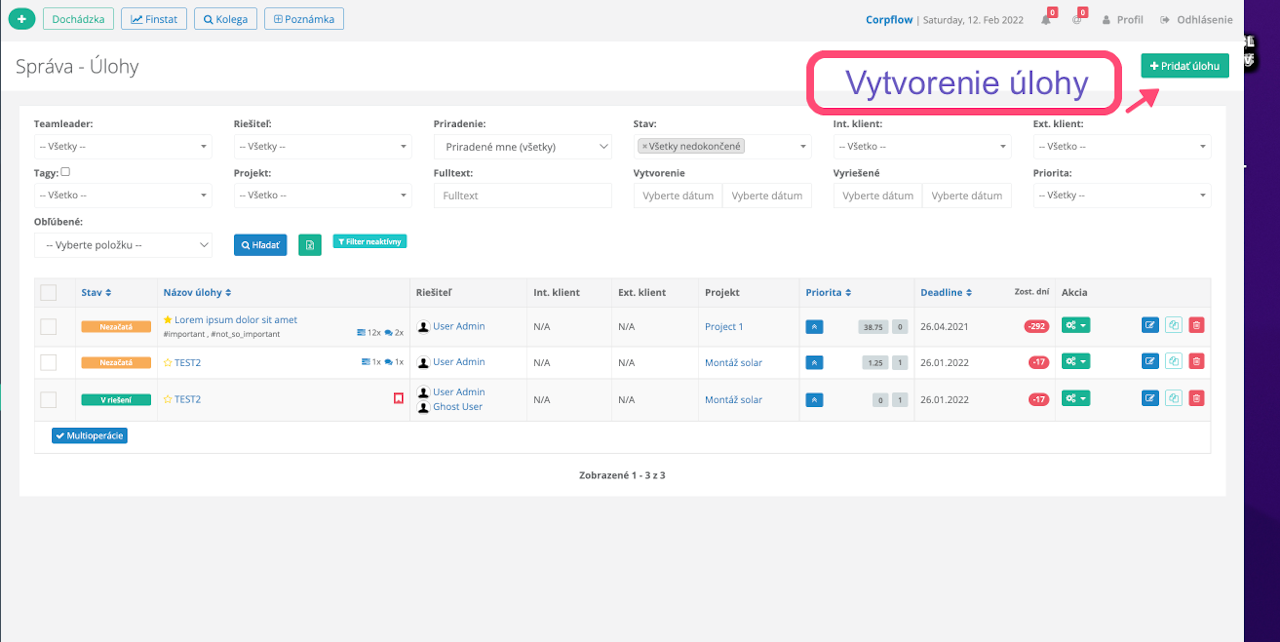Tick the select-all checkbox in table header

tap(48, 292)
